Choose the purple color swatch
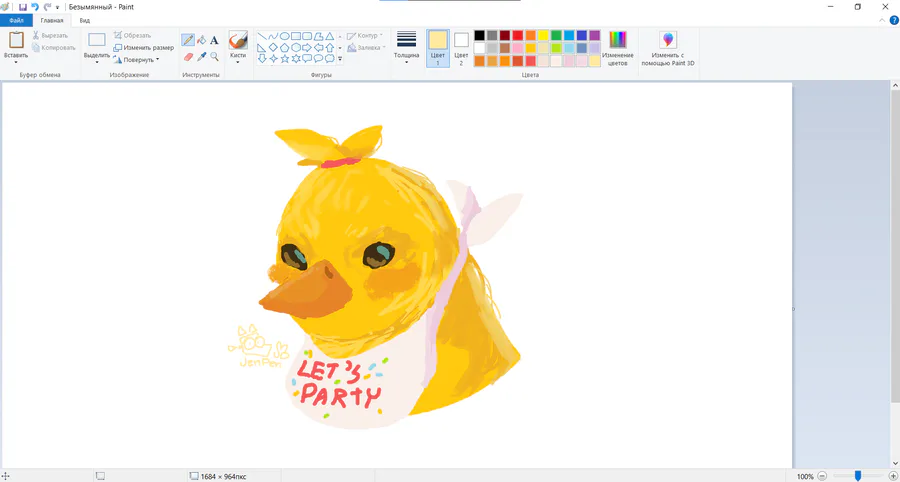 [x=595, y=36]
